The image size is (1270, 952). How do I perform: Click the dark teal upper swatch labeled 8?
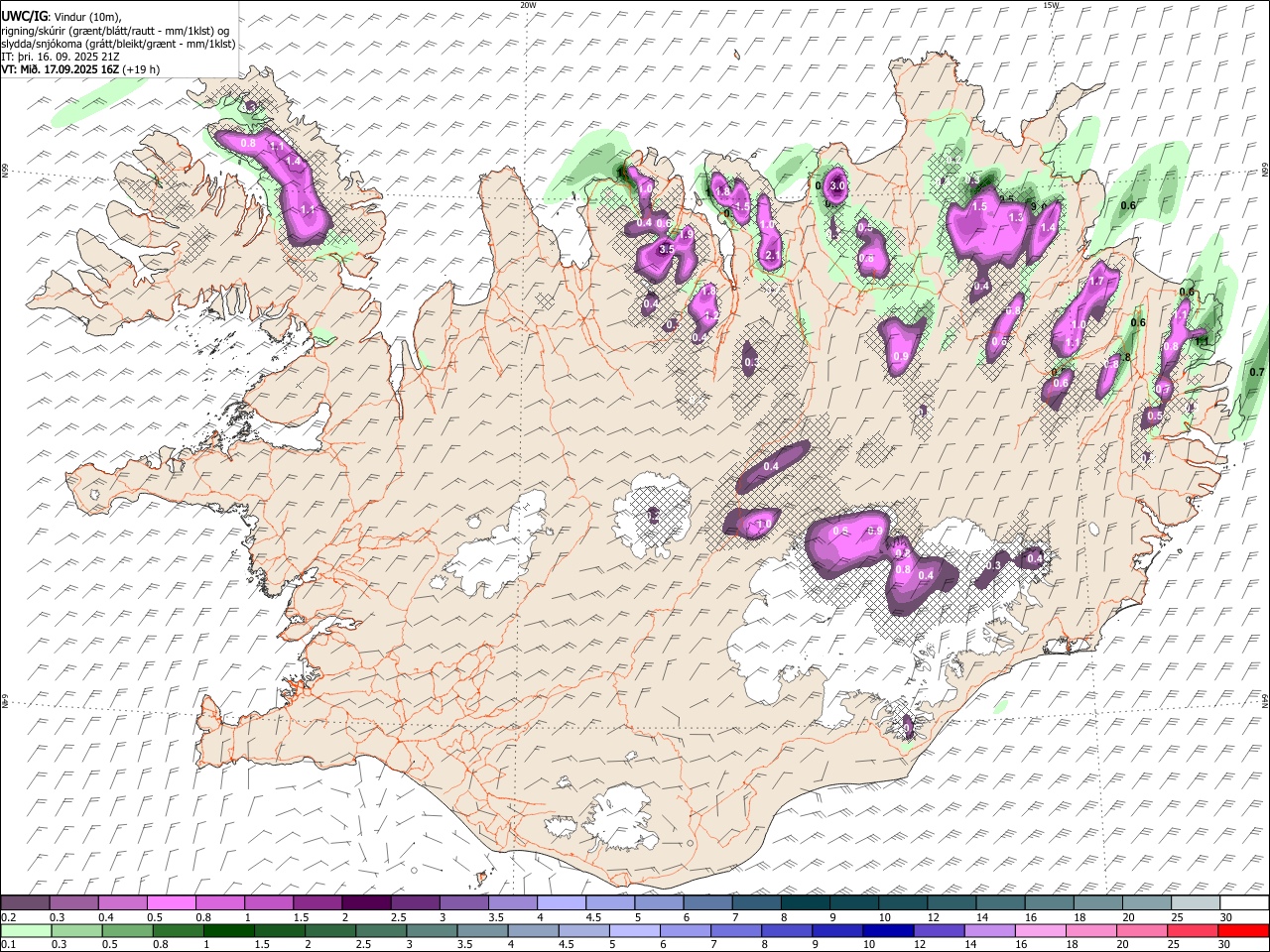click(805, 903)
